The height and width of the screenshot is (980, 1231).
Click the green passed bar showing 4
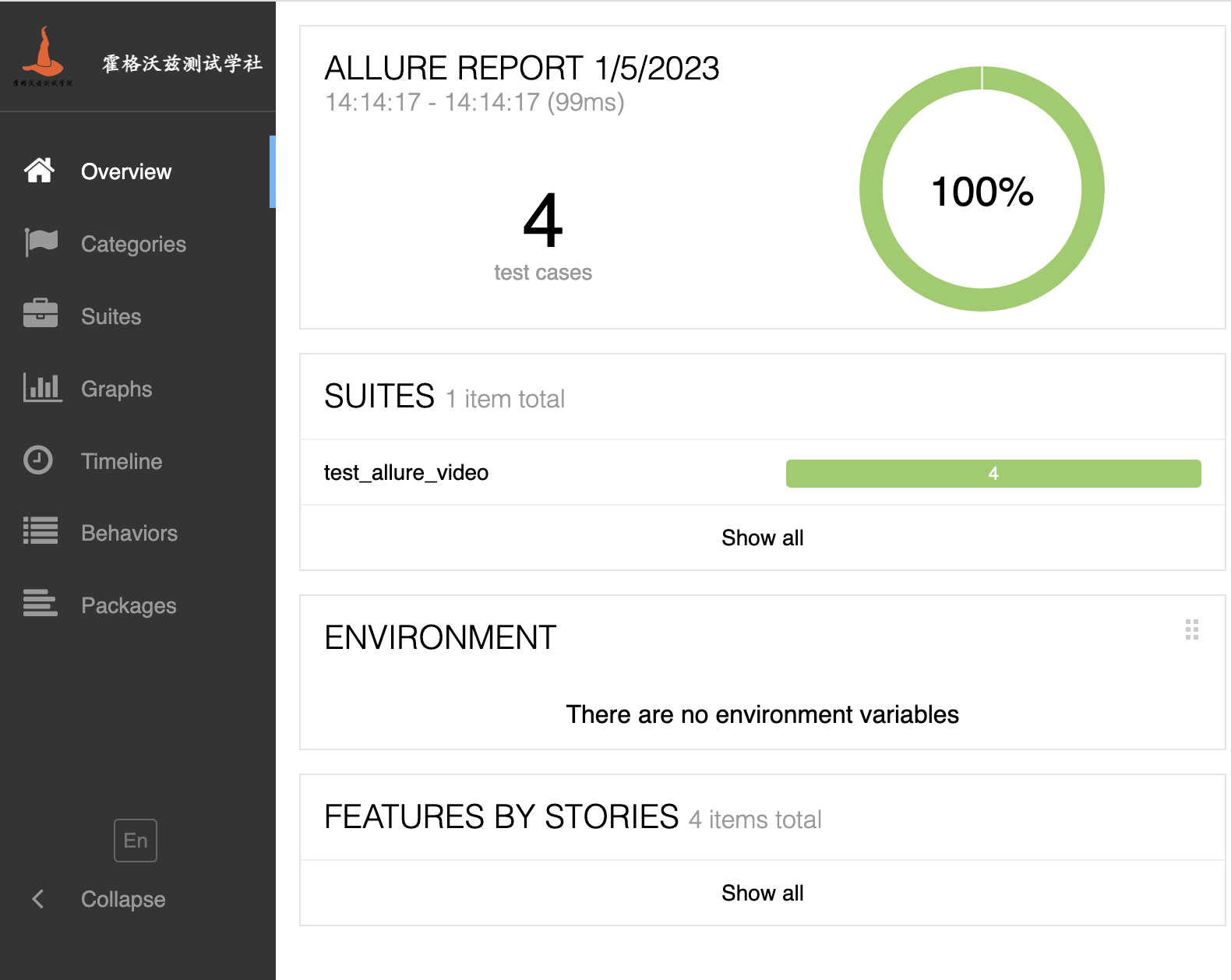(993, 474)
